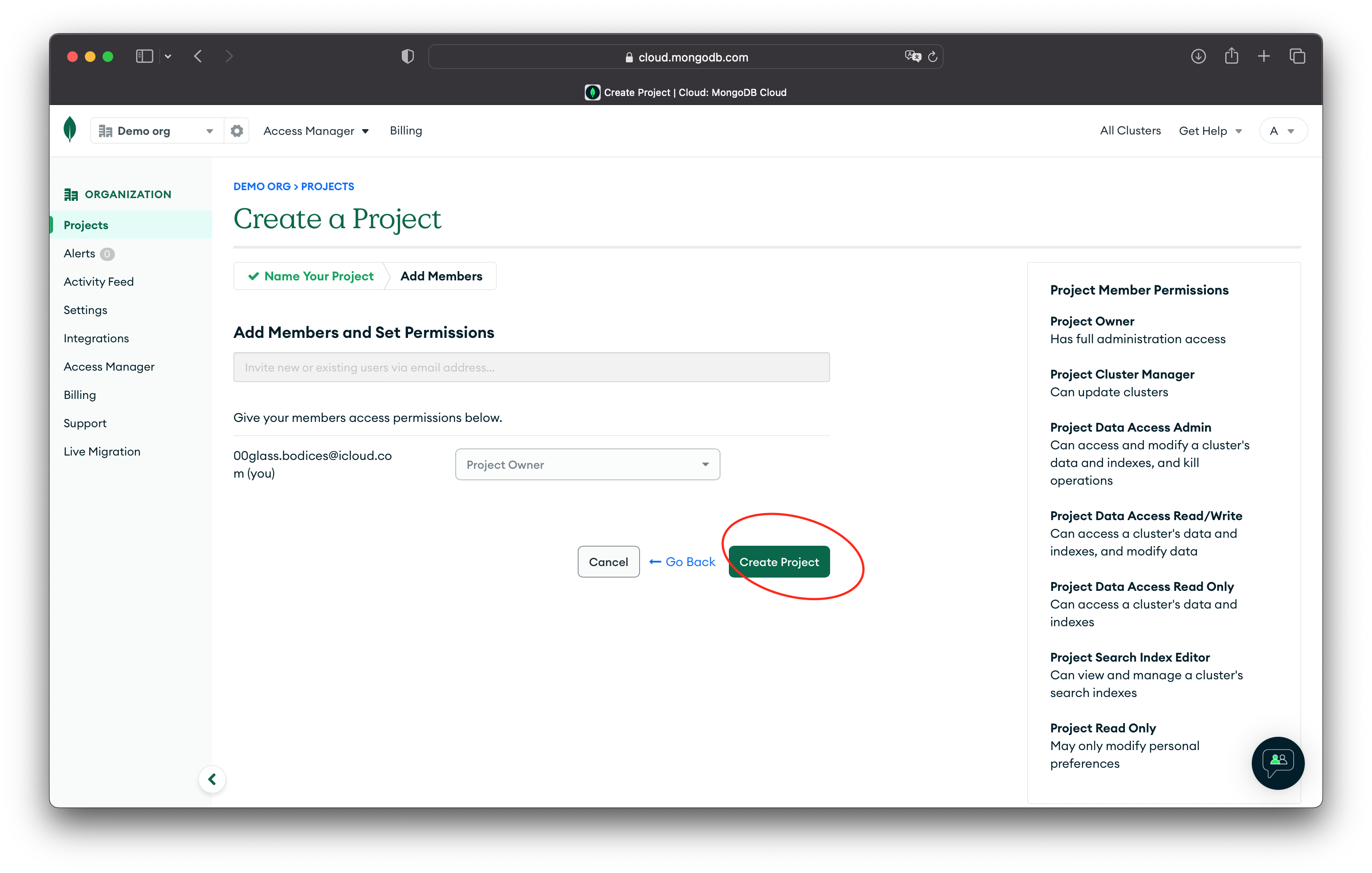Screen dimensions: 1372x873
Task: Click the All Clusters navigation item
Action: pyautogui.click(x=1130, y=130)
